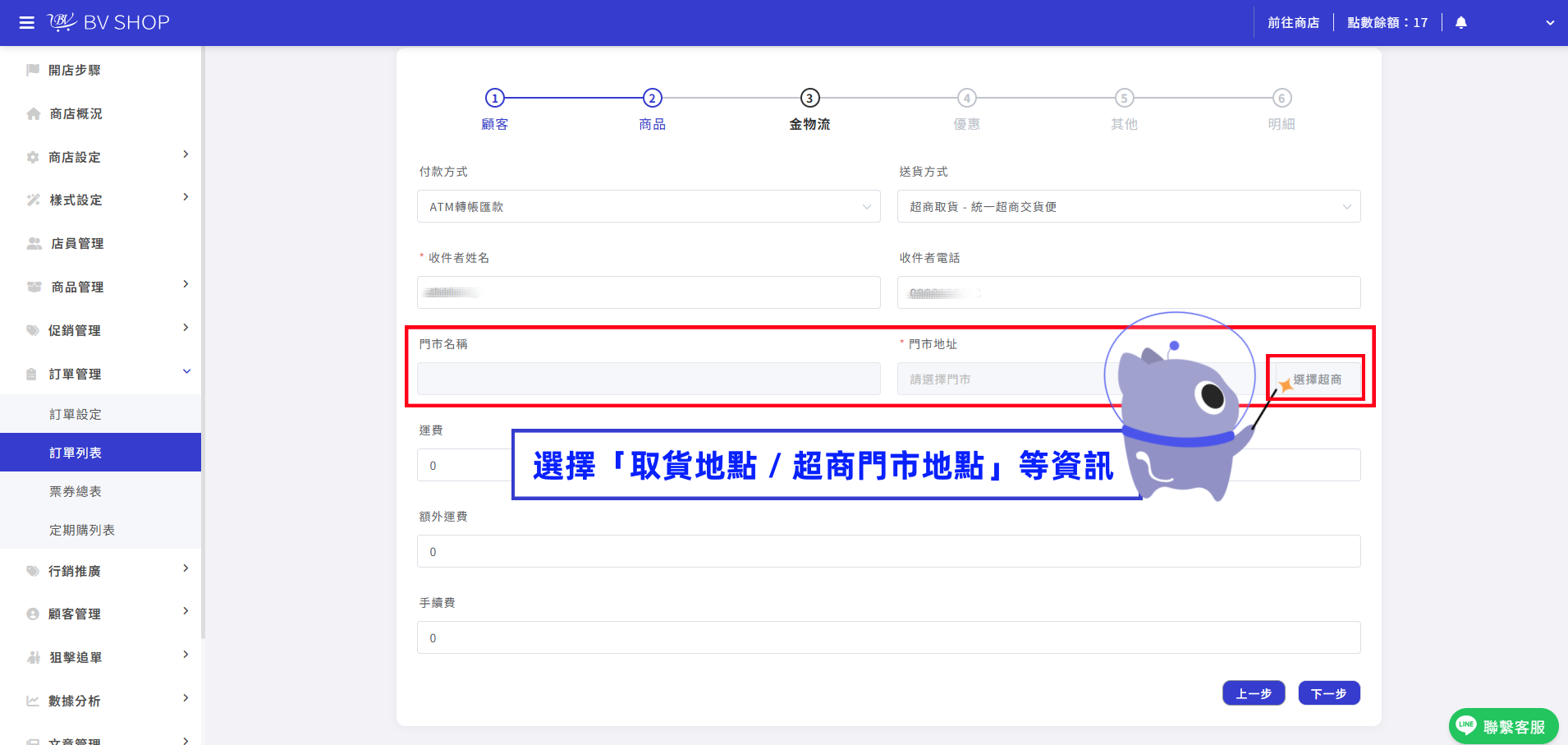Click the 手續費 input field
Screen dimensions: 1568x745
pyautogui.click(x=888, y=637)
